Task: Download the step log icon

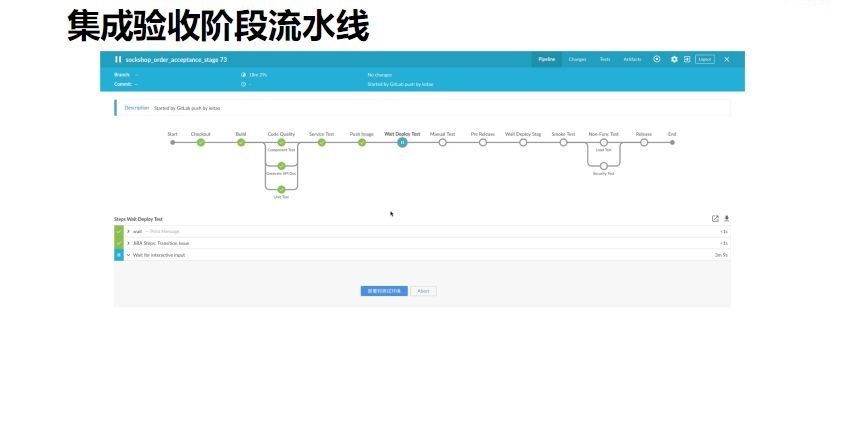Action: 727,218
